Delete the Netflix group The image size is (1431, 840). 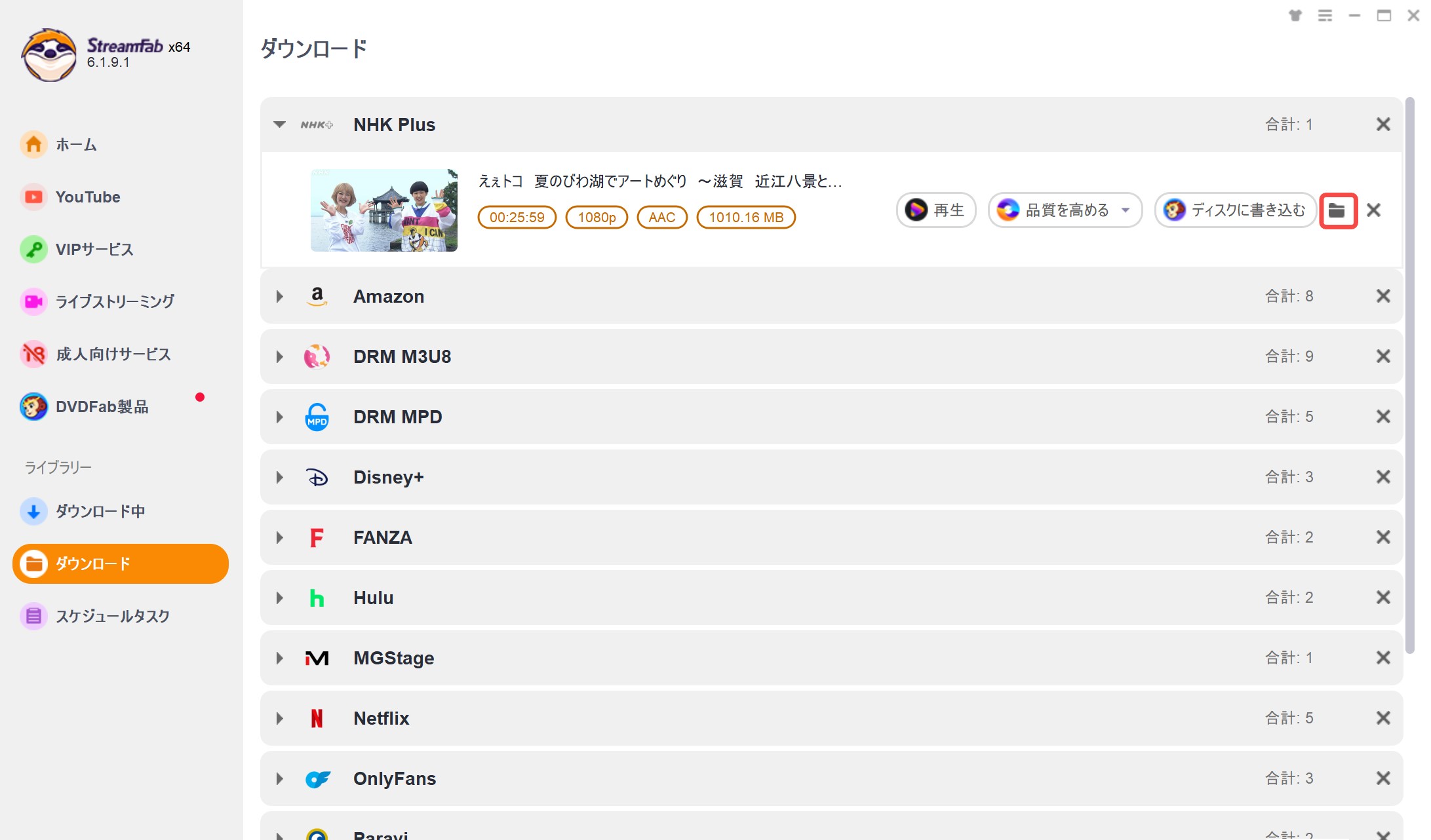[1383, 718]
